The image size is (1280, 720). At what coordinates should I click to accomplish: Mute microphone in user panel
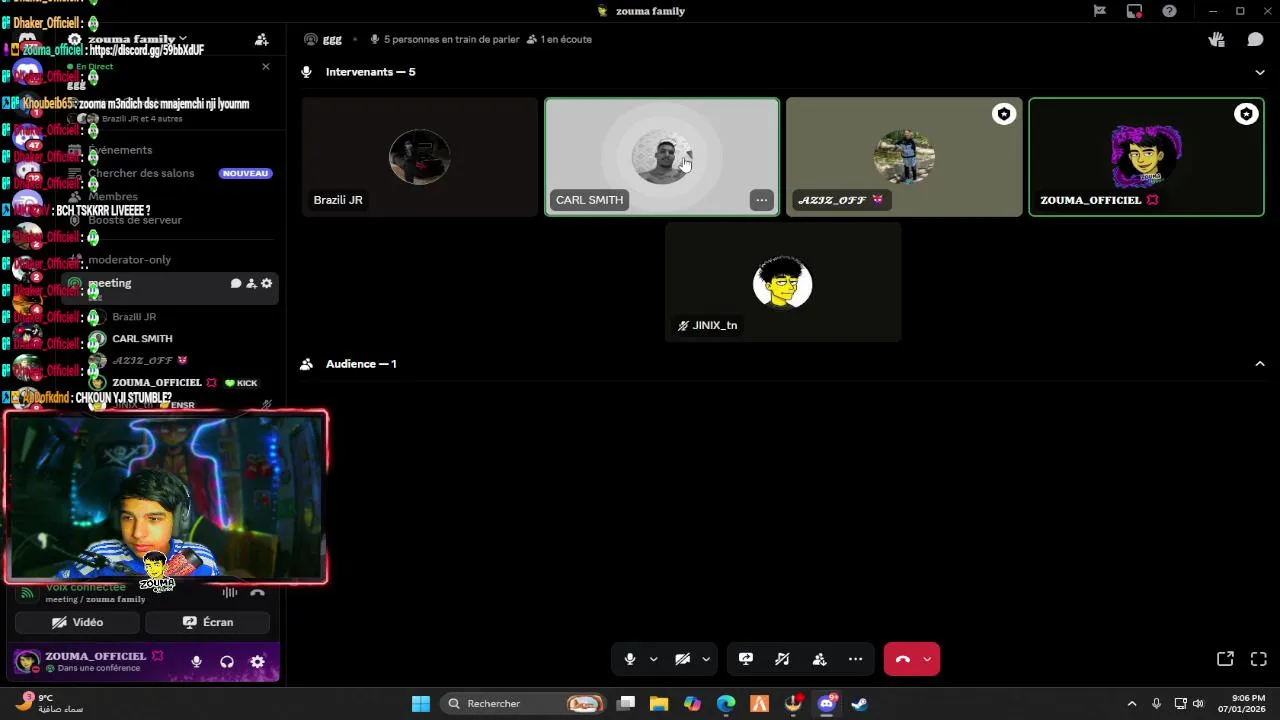[x=196, y=661]
